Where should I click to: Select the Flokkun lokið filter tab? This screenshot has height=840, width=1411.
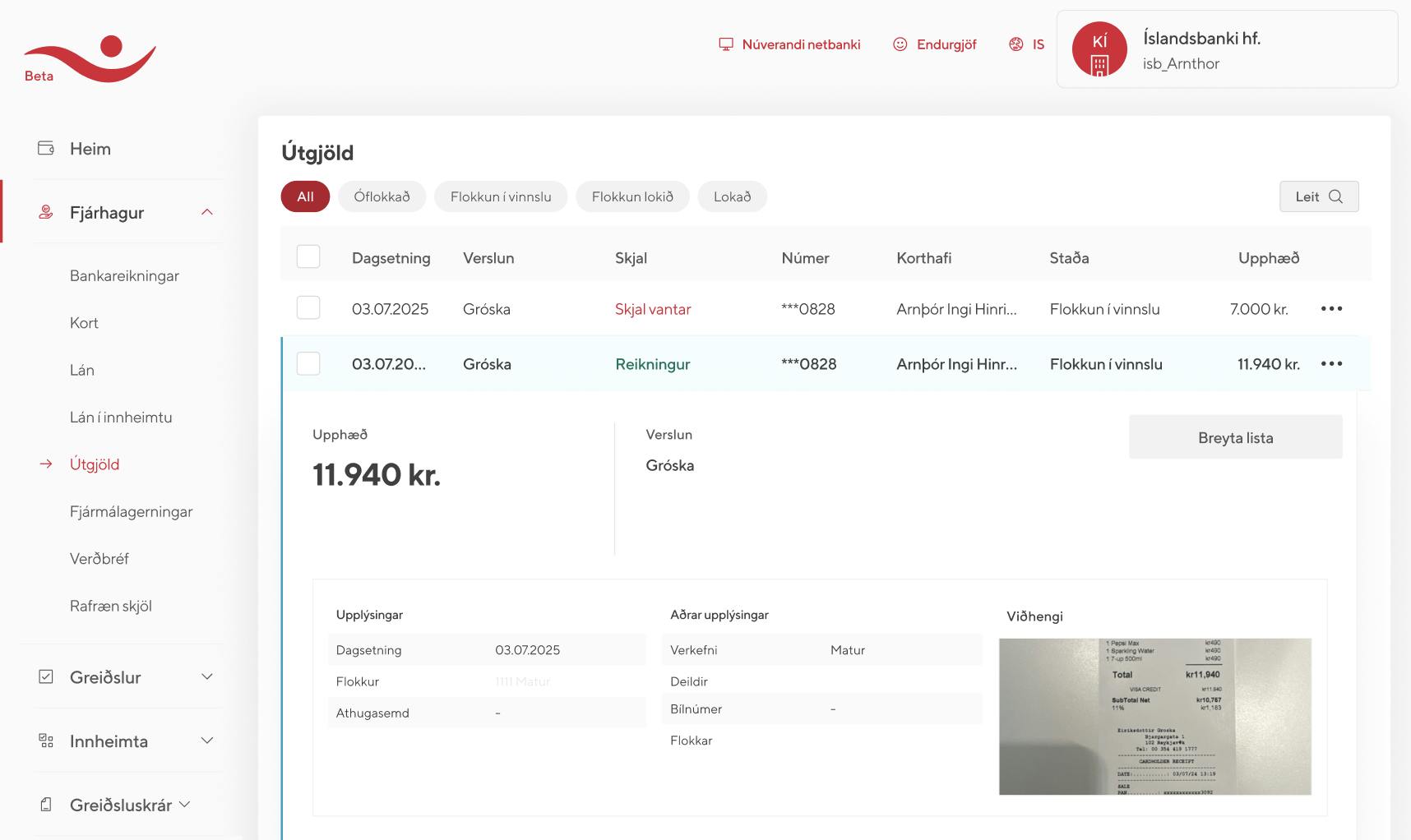(632, 196)
